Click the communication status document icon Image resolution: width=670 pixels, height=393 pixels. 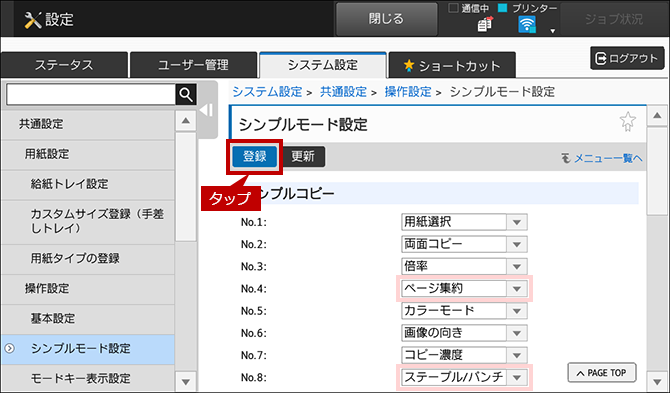tap(485, 24)
